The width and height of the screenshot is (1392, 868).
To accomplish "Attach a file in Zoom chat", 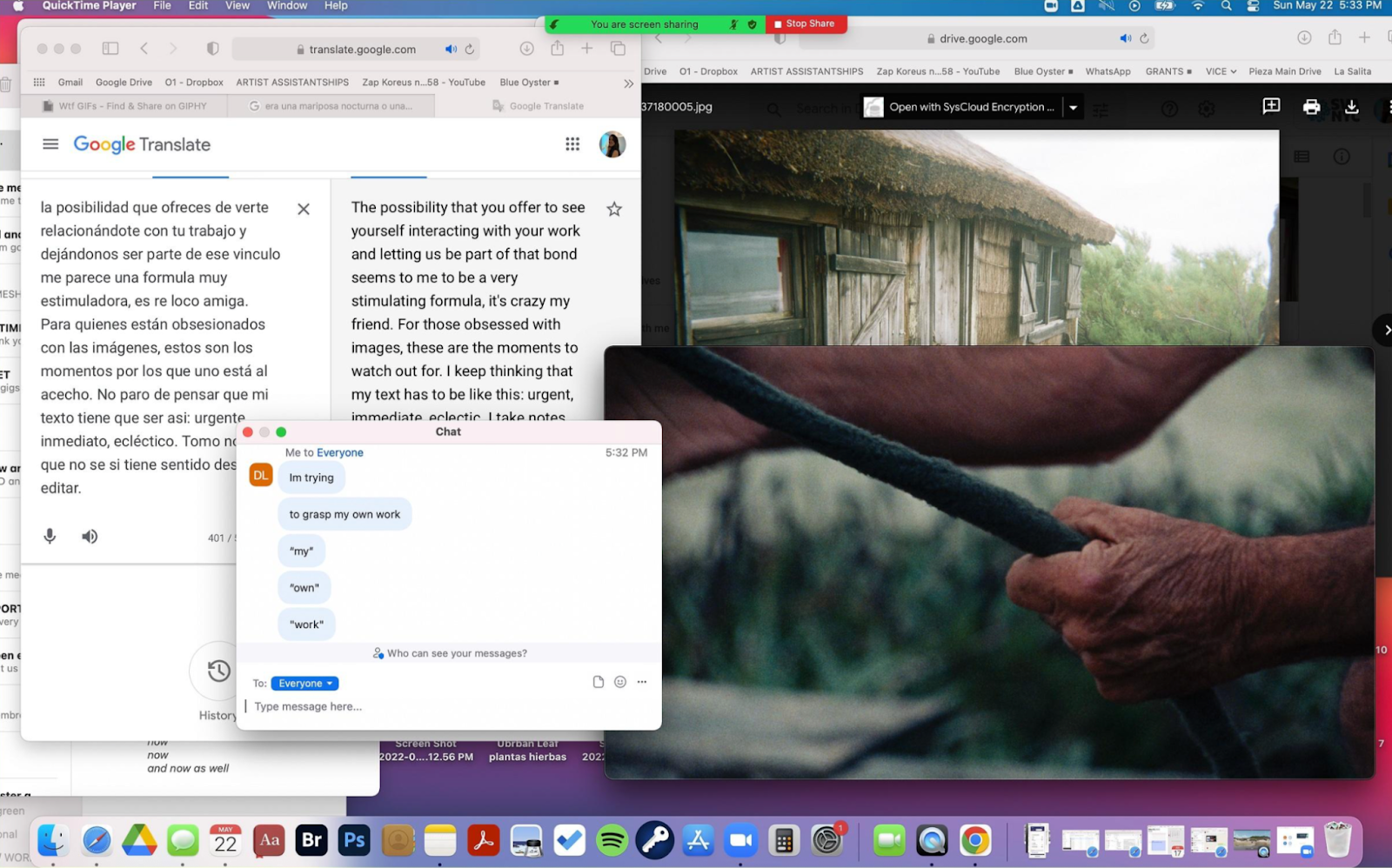I will tap(598, 682).
